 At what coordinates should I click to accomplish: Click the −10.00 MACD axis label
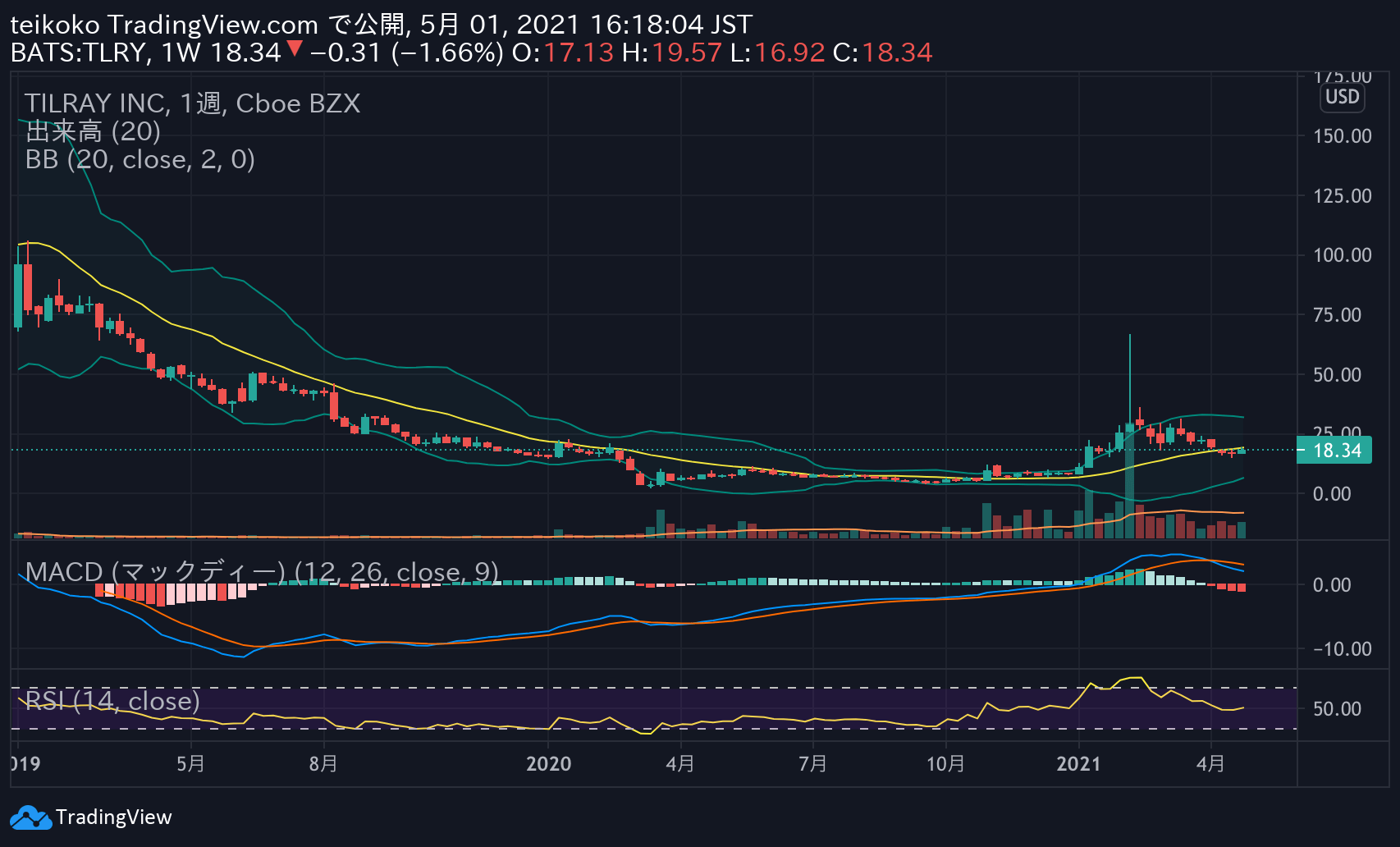(1342, 649)
